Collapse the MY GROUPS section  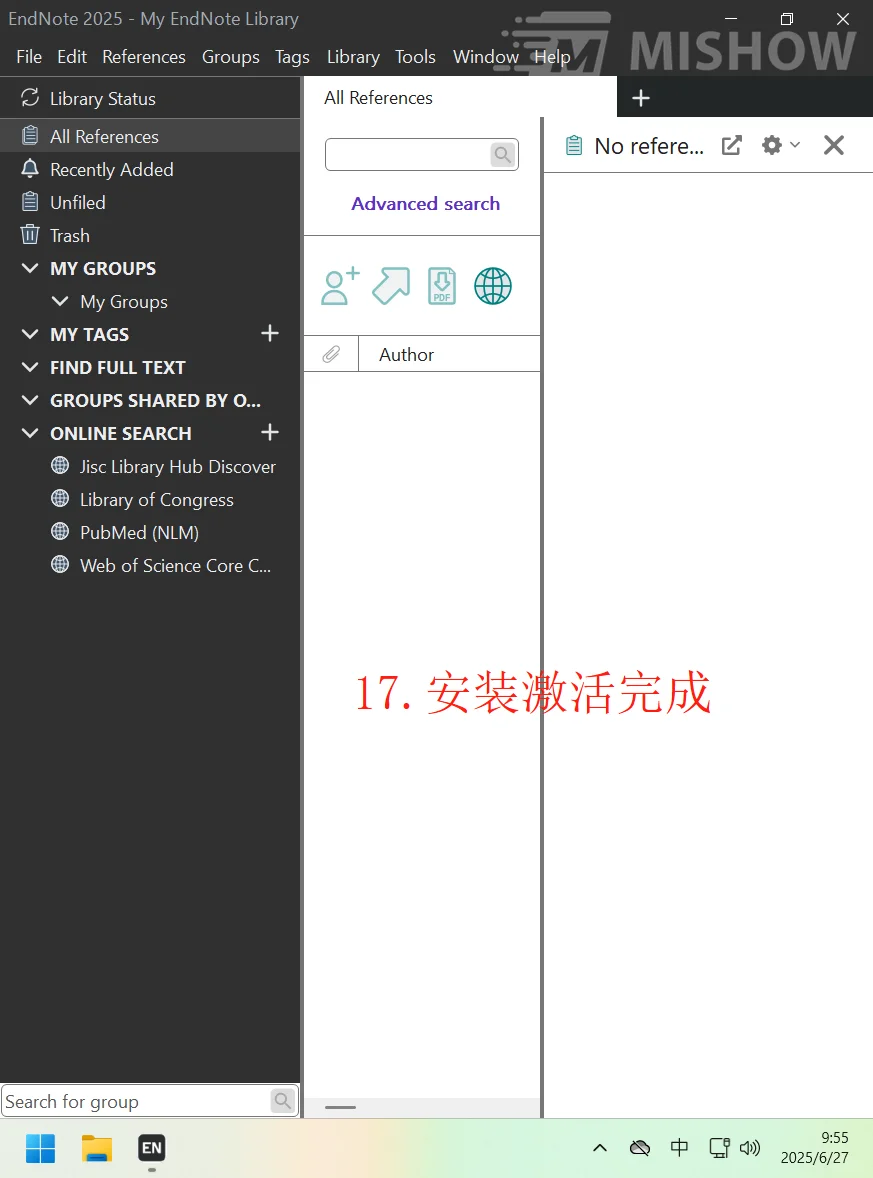pyautogui.click(x=29, y=268)
